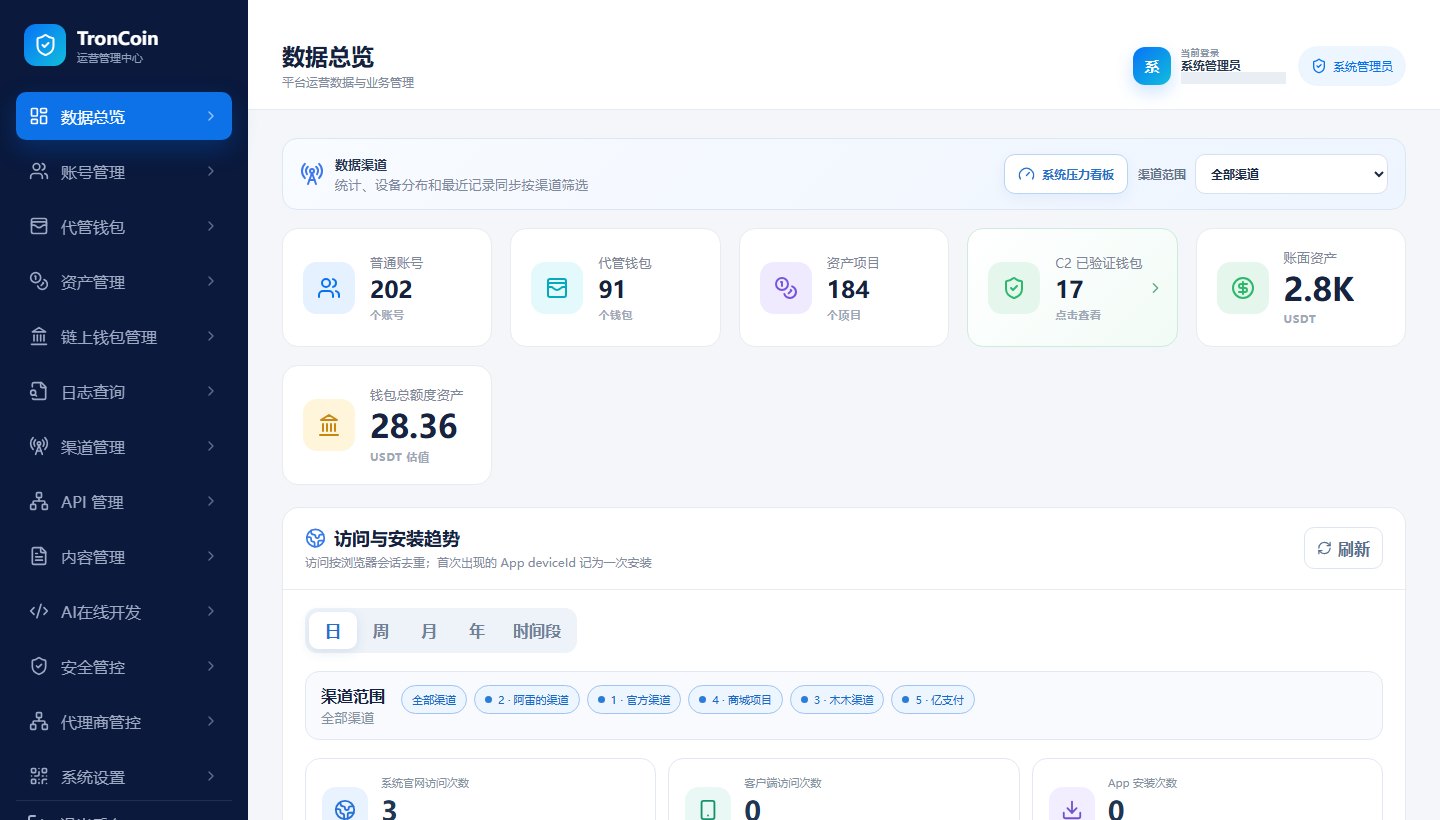Click the 代管钱包 card wallet icon

pos(557,288)
